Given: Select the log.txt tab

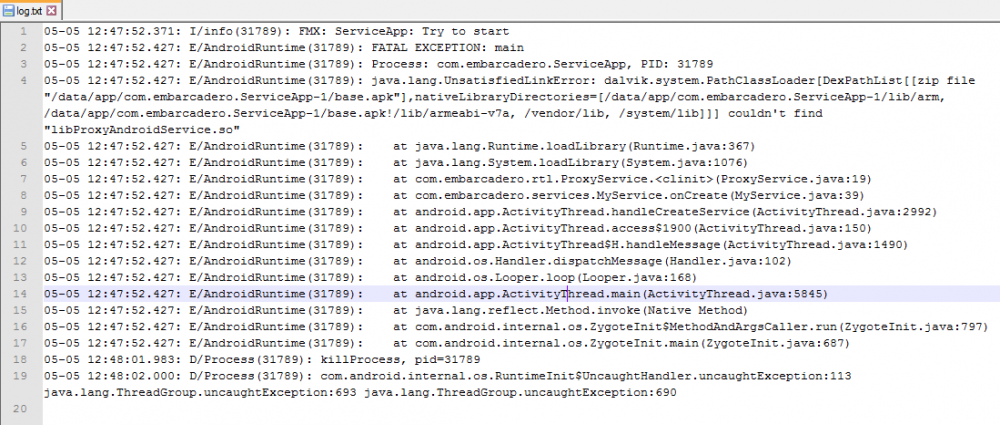Looking at the screenshot, I should tap(31, 10).
